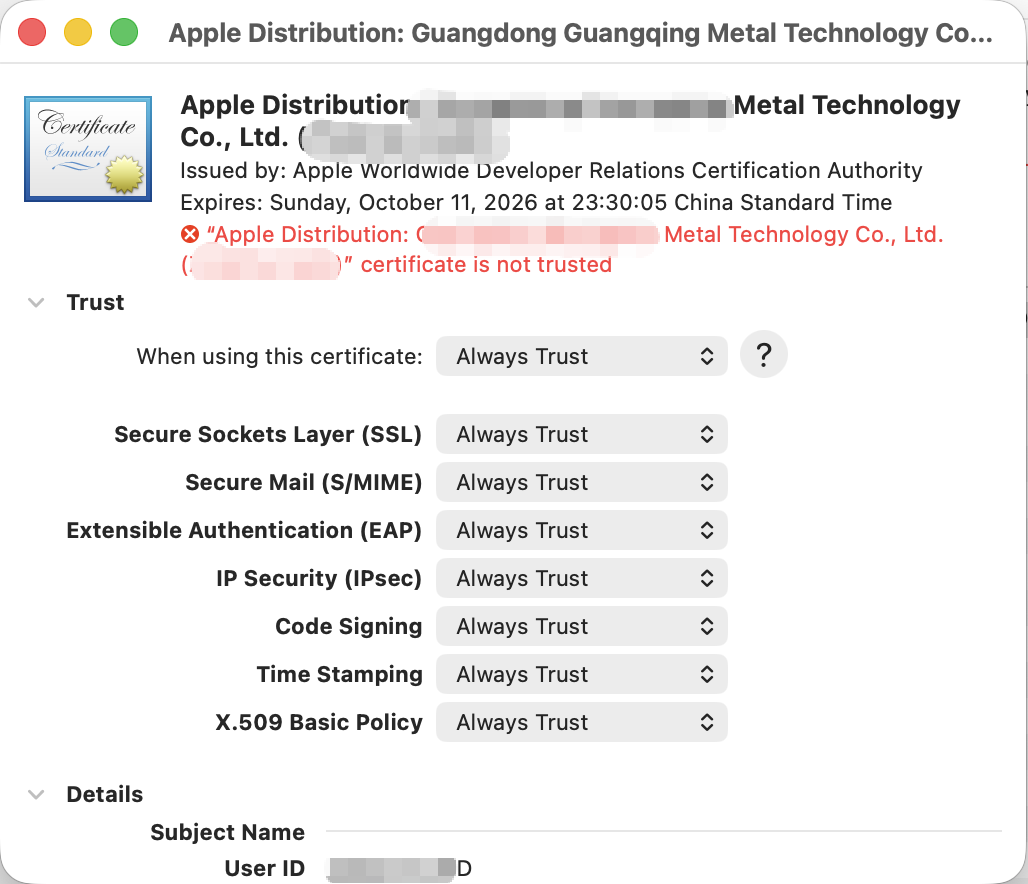
Task: Click the Details section heading label
Action: 104,795
